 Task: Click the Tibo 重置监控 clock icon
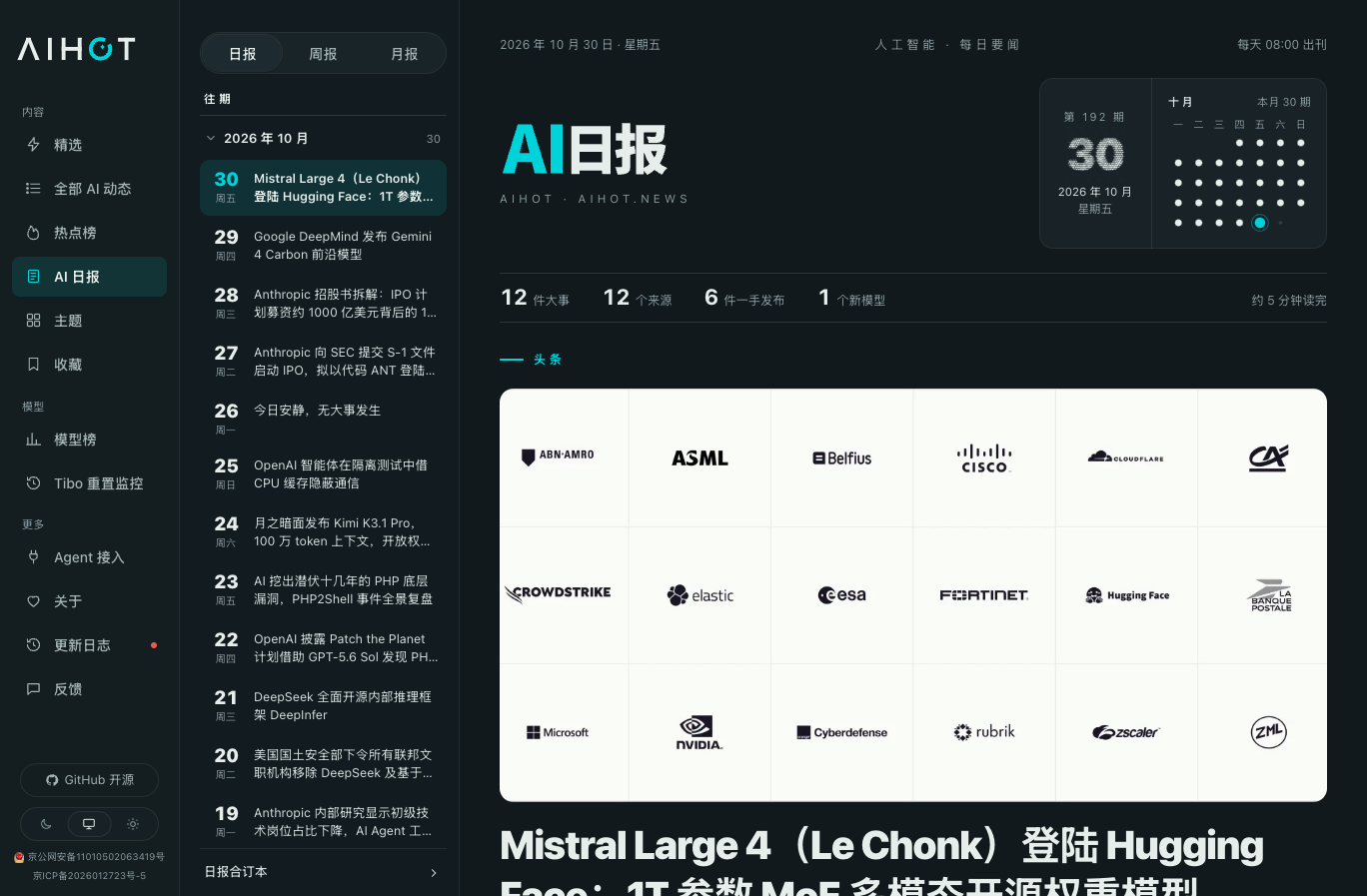[x=33, y=483]
